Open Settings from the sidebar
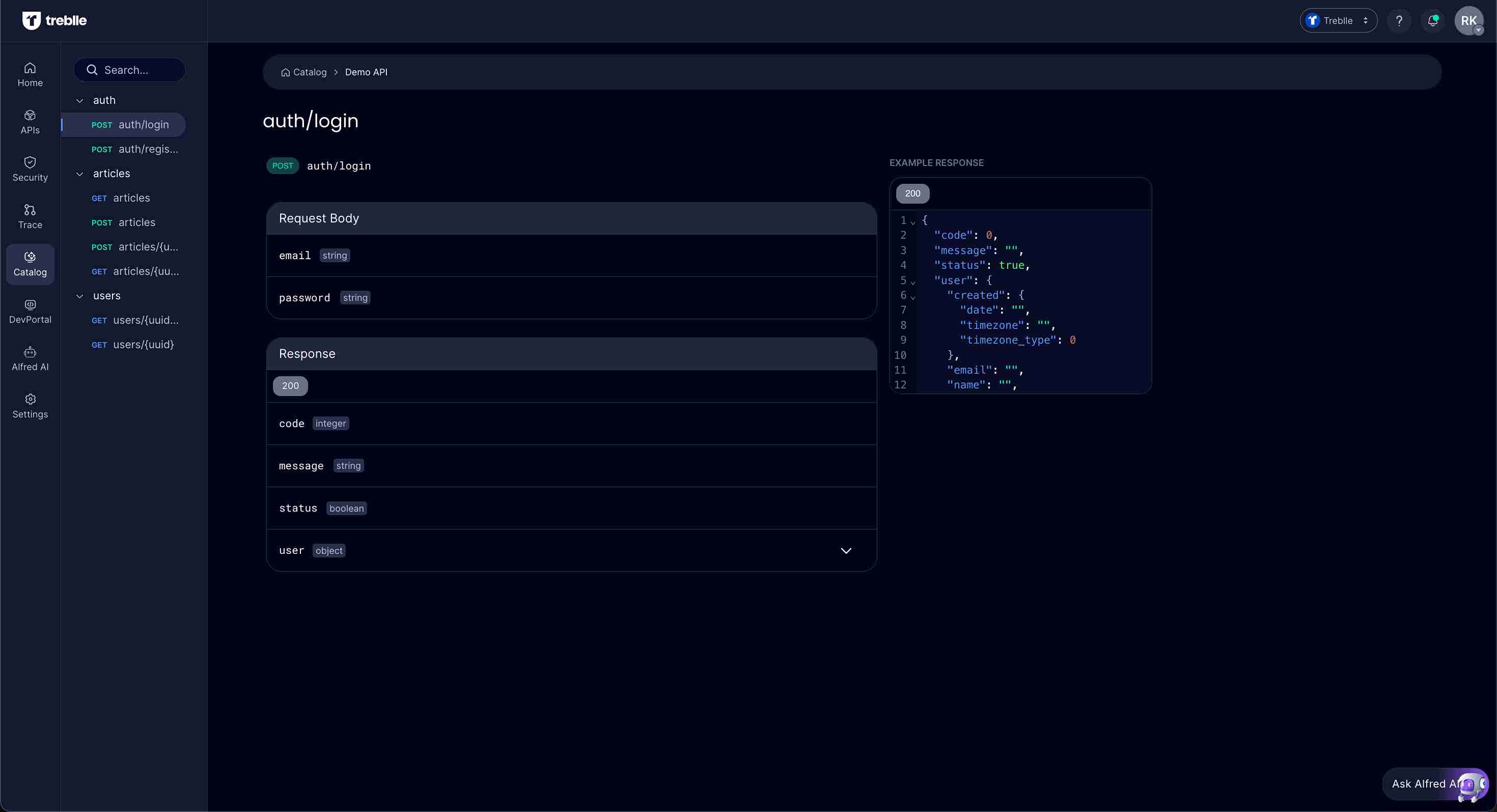Viewport: 1497px width, 812px height. [x=30, y=405]
